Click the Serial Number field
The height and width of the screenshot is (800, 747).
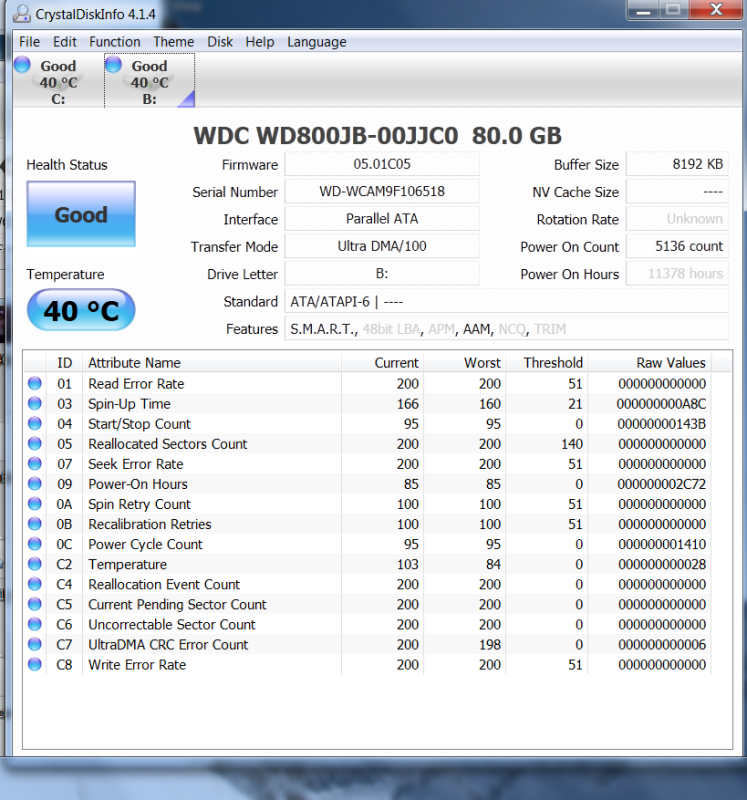click(x=382, y=192)
